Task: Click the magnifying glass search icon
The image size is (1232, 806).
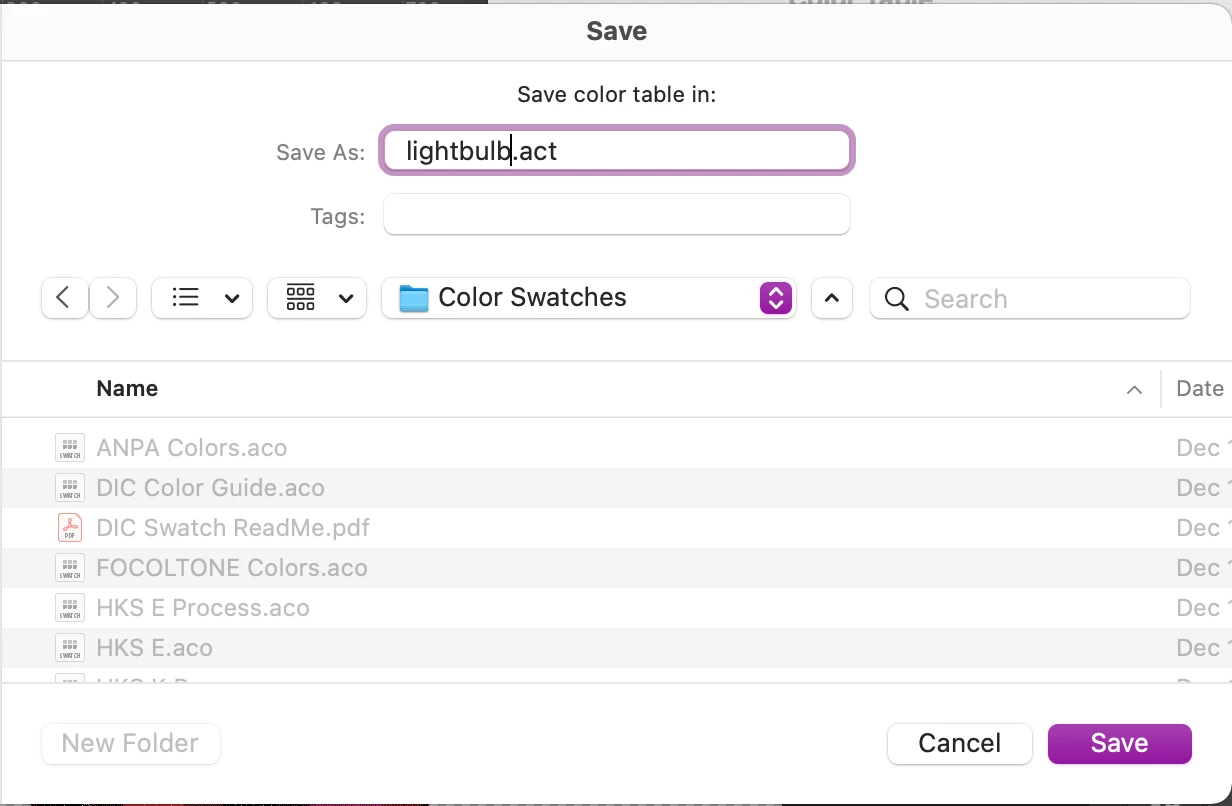Action: [x=897, y=299]
